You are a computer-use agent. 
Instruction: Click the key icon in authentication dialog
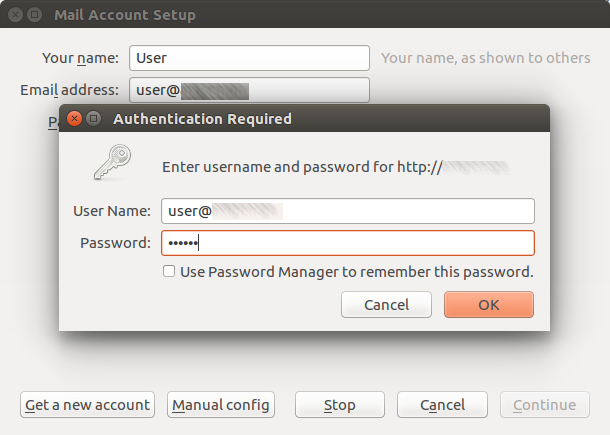coord(110,163)
